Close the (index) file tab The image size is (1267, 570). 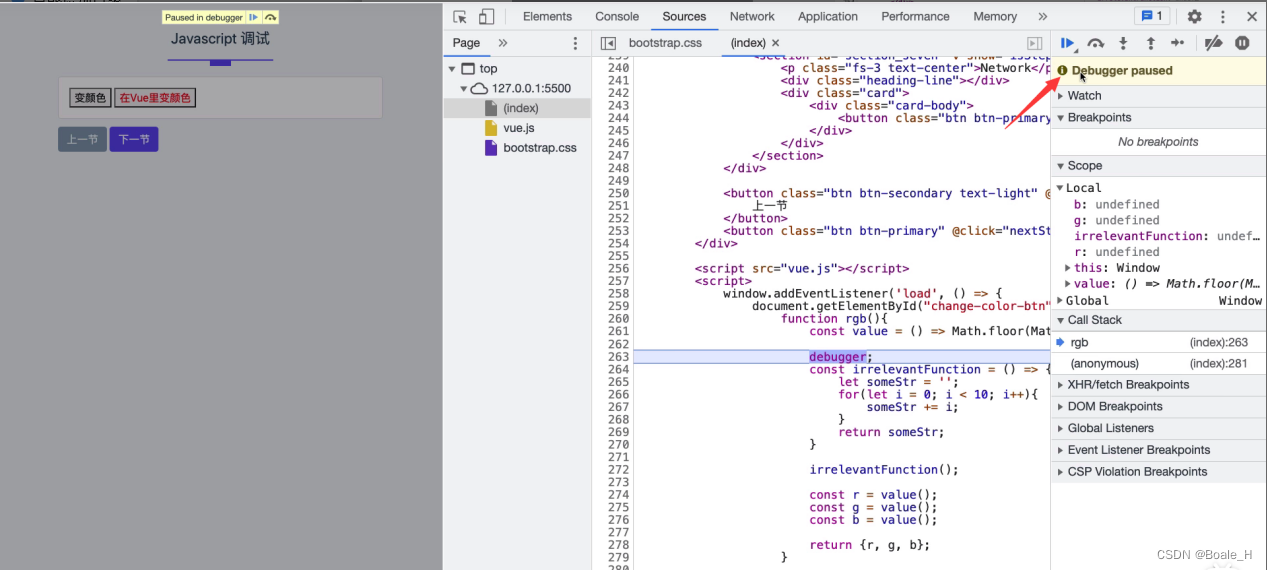click(x=775, y=43)
